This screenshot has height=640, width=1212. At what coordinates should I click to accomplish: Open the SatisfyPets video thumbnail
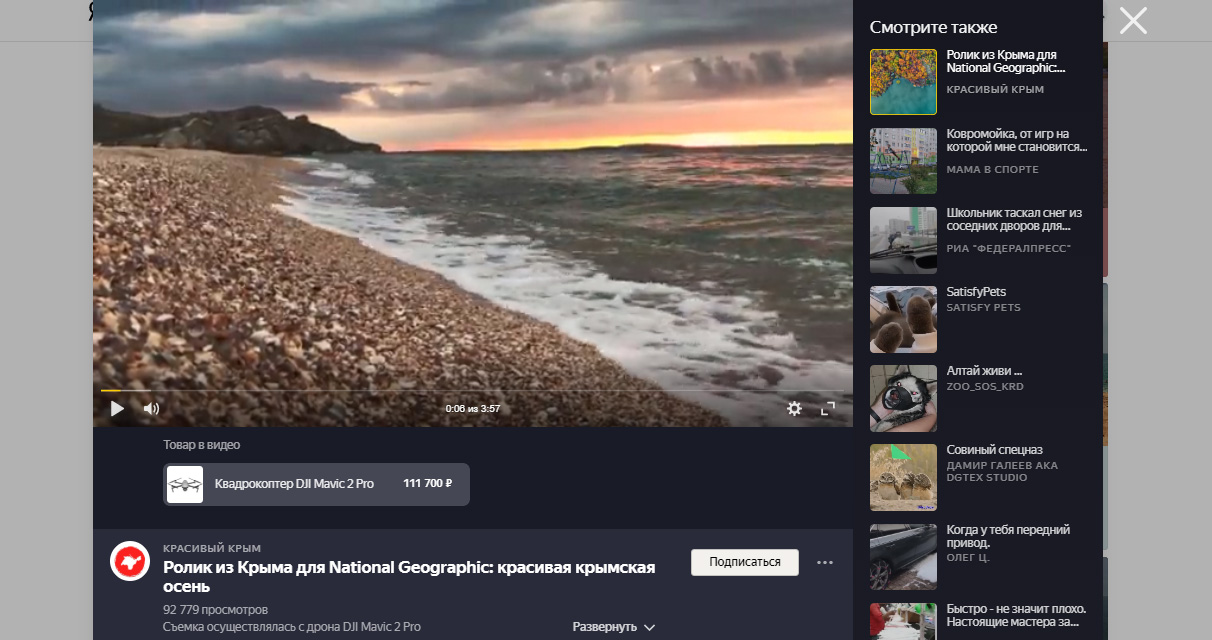903,319
